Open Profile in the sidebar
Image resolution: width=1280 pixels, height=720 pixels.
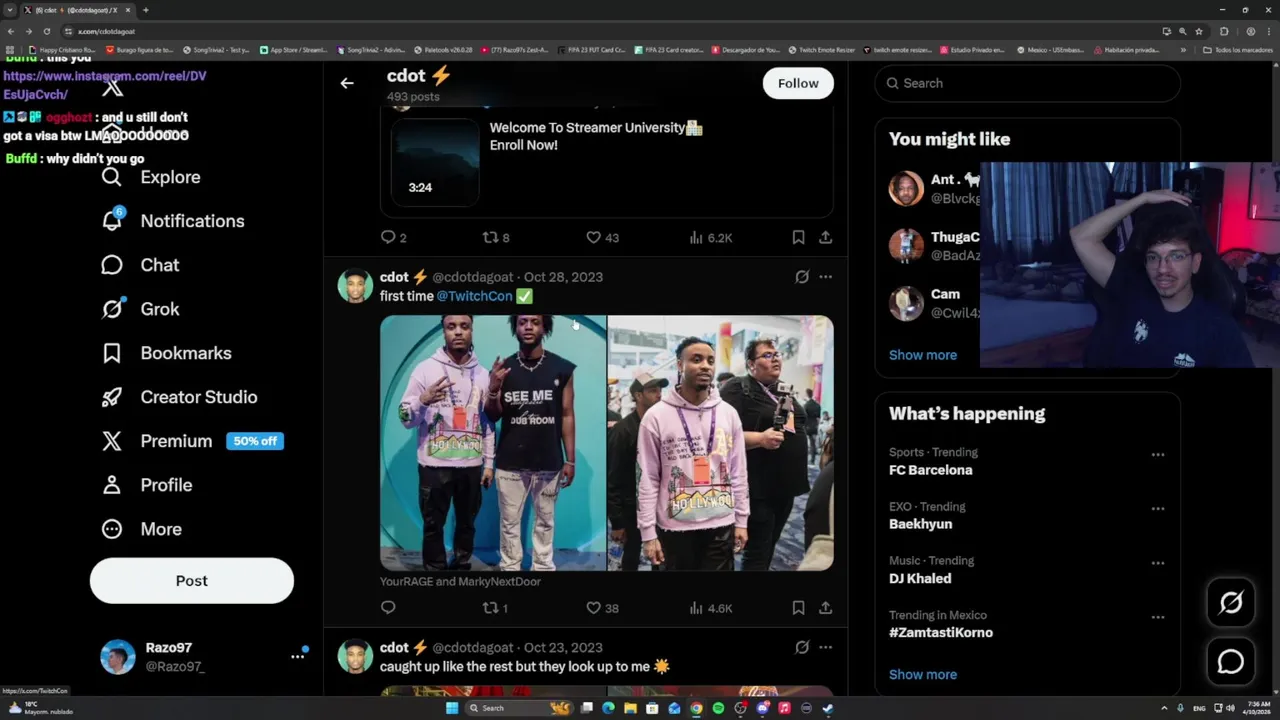coord(146,485)
